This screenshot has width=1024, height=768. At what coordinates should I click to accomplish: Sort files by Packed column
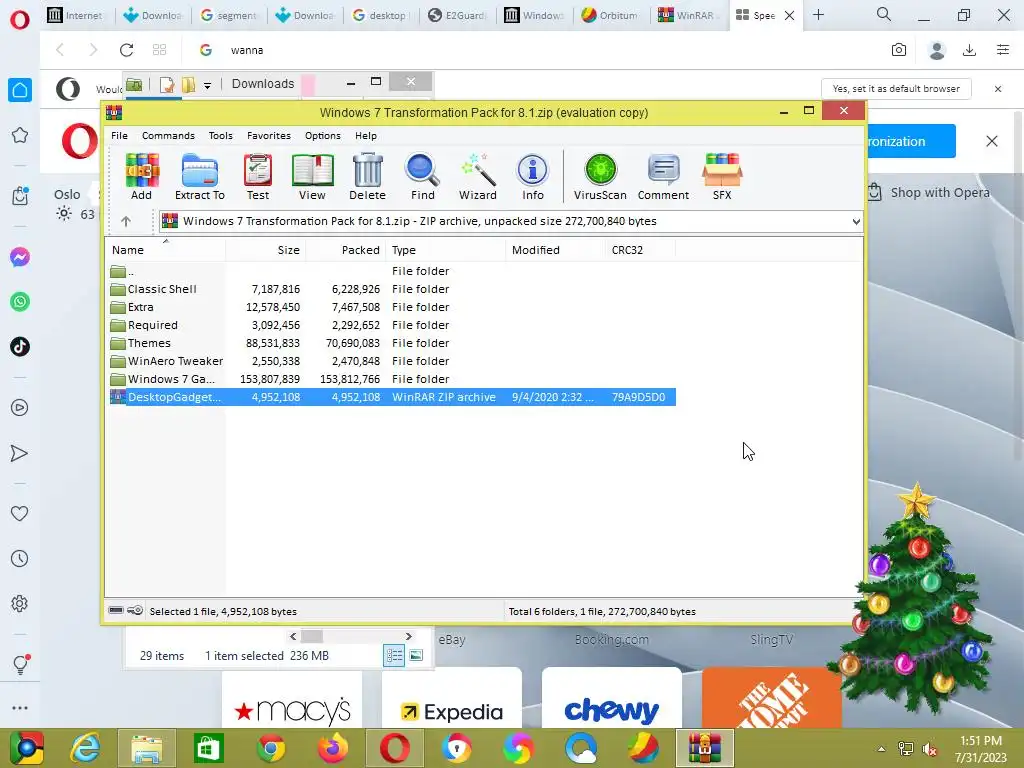[345, 250]
